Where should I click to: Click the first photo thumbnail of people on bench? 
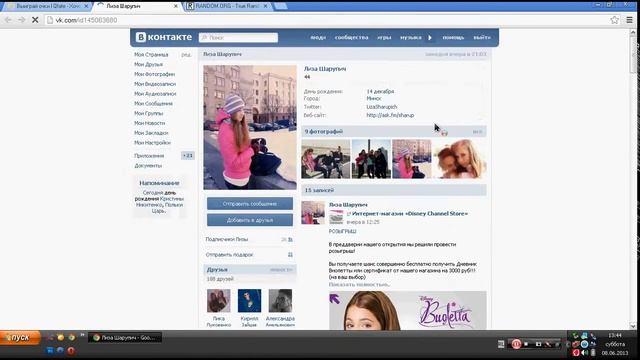326,159
